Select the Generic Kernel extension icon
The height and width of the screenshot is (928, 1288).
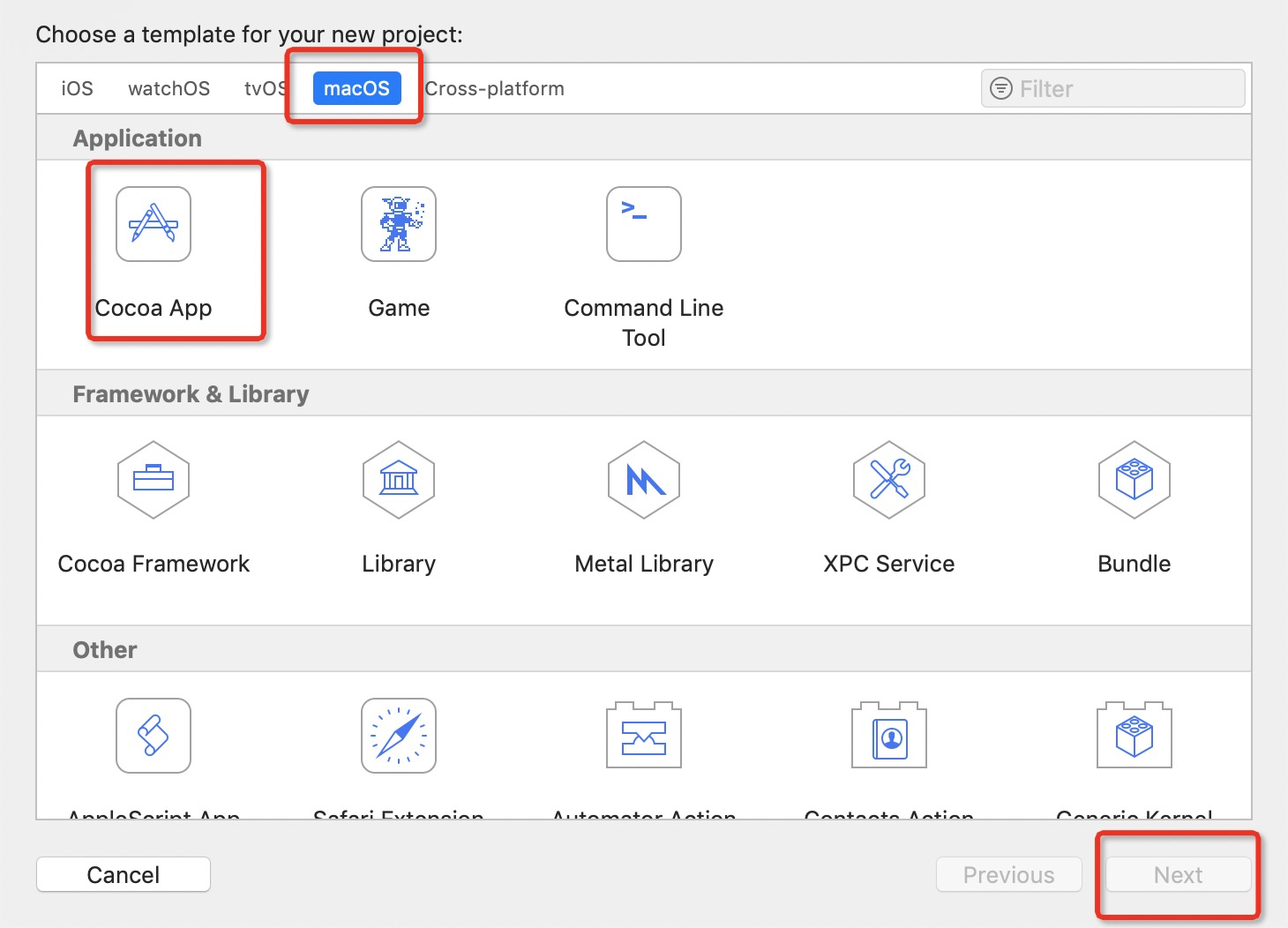coord(1134,735)
